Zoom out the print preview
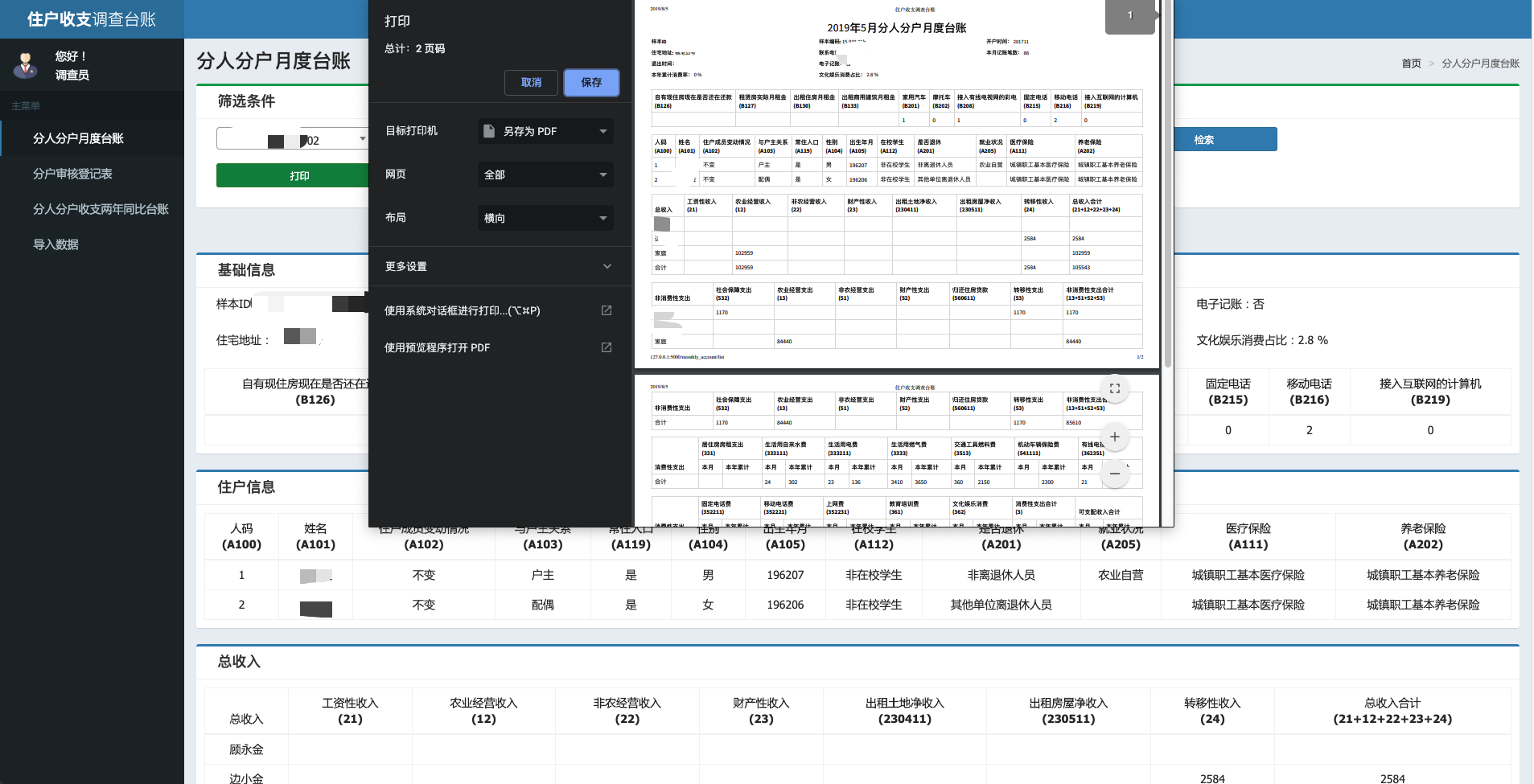Screen dimensions: 1534x784 pos(1114,474)
